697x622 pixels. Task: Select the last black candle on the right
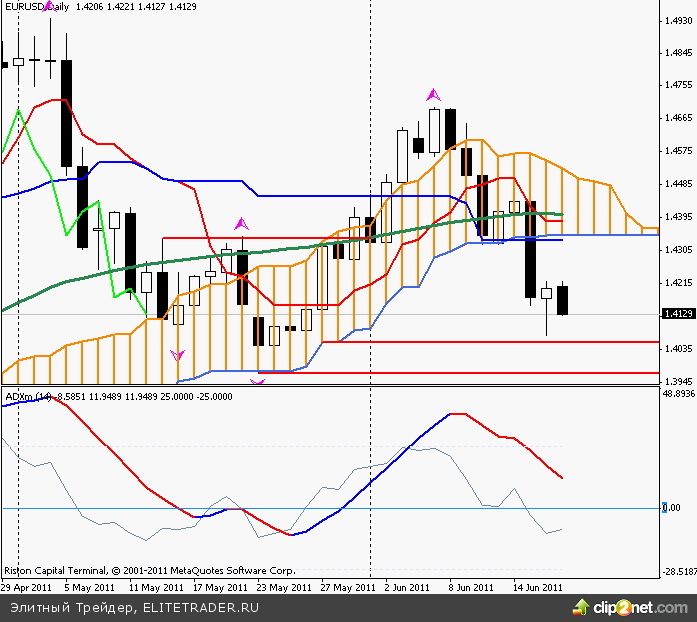click(562, 300)
